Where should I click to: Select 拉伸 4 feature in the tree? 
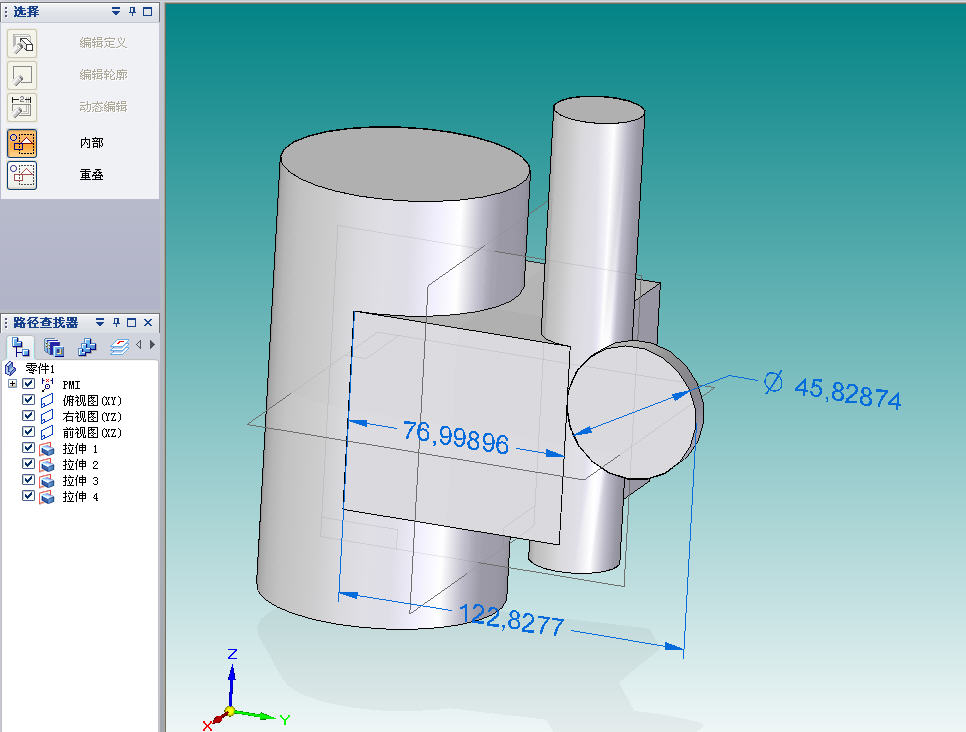[80, 497]
